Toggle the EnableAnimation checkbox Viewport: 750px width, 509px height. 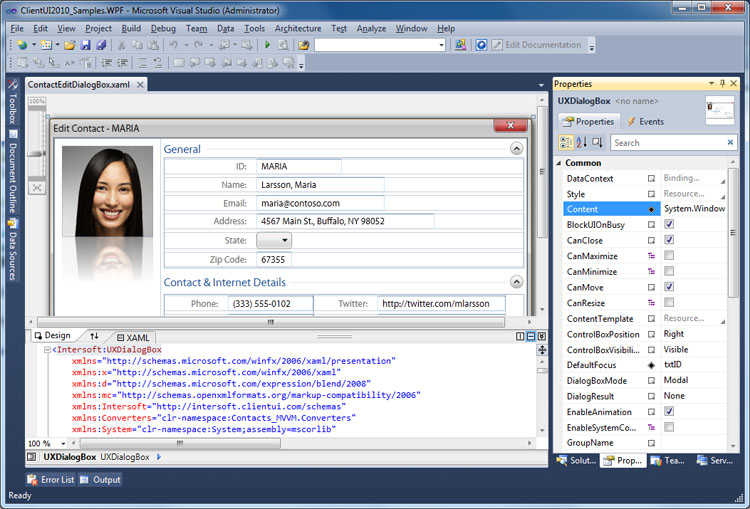(669, 411)
